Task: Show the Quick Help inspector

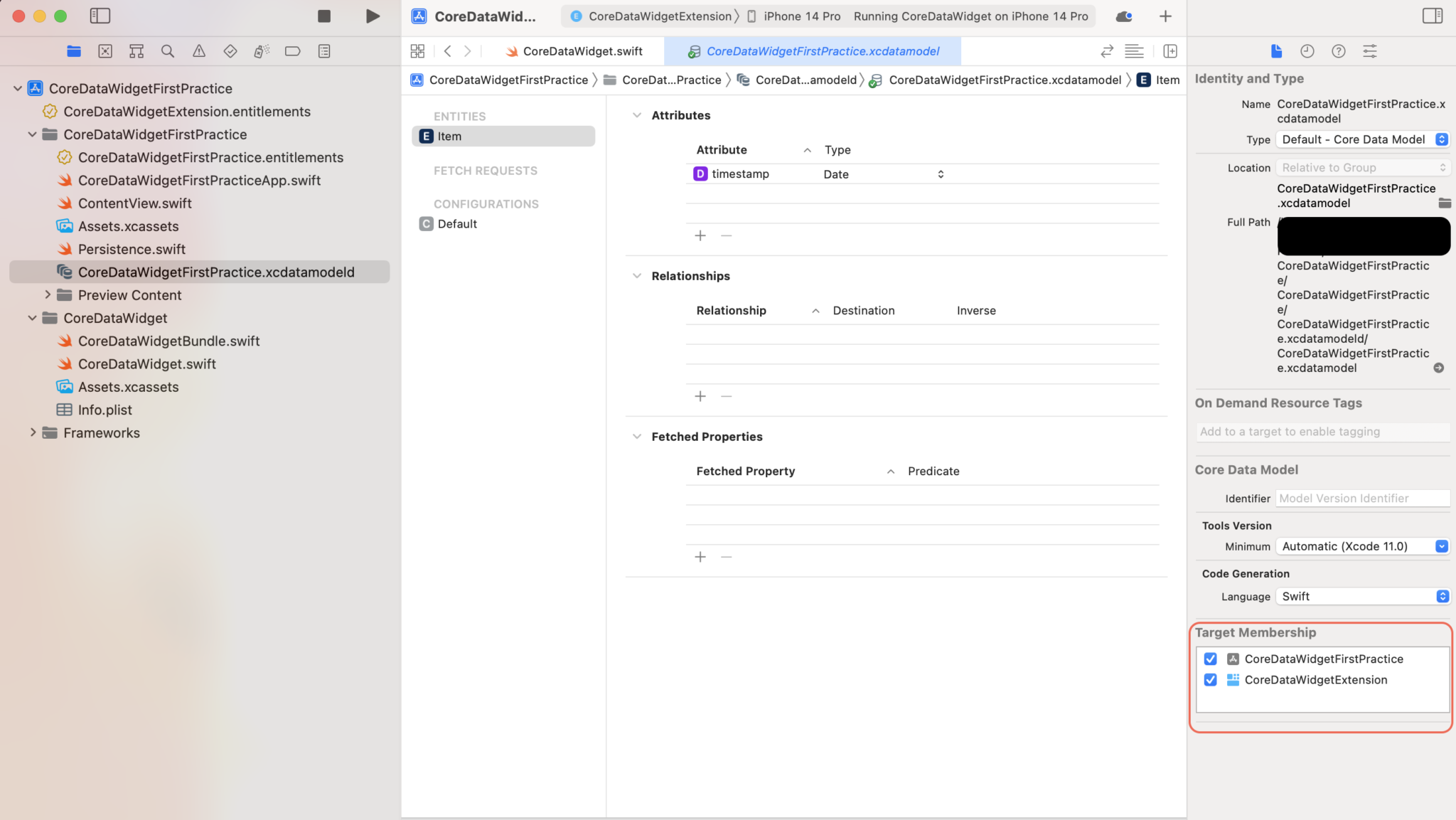Action: tap(1339, 50)
